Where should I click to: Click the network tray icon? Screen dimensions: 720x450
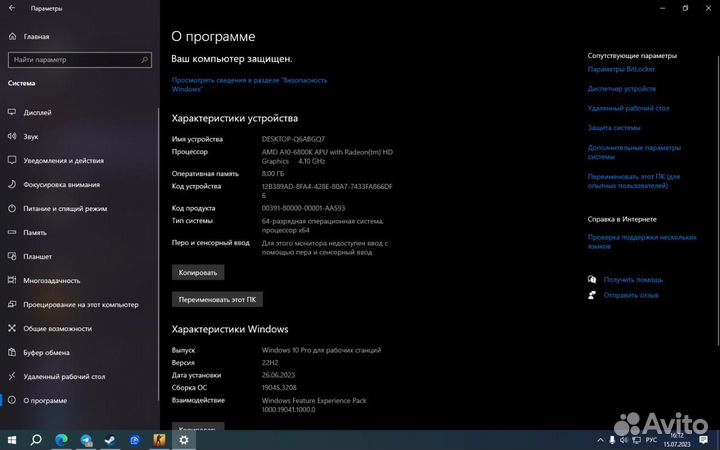(636, 440)
